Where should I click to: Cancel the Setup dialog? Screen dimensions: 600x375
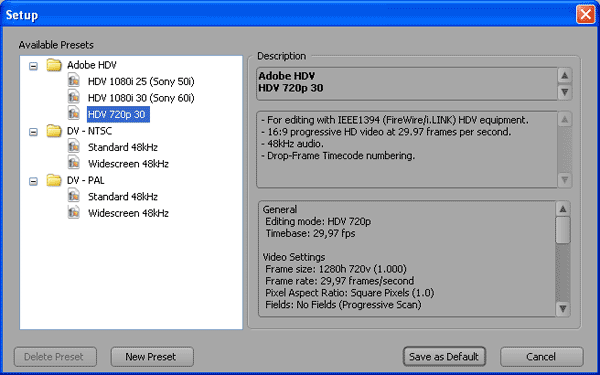[x=541, y=357]
